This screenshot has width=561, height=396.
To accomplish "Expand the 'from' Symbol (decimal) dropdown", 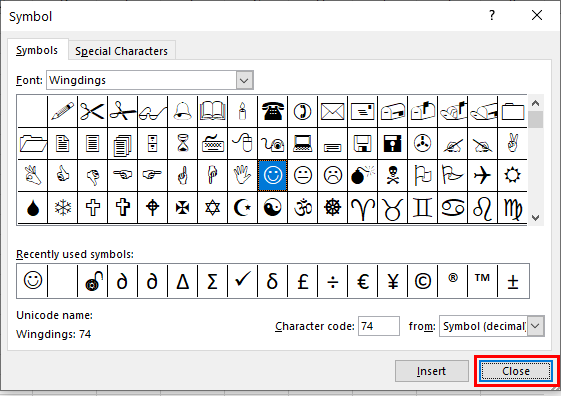I will (536, 326).
